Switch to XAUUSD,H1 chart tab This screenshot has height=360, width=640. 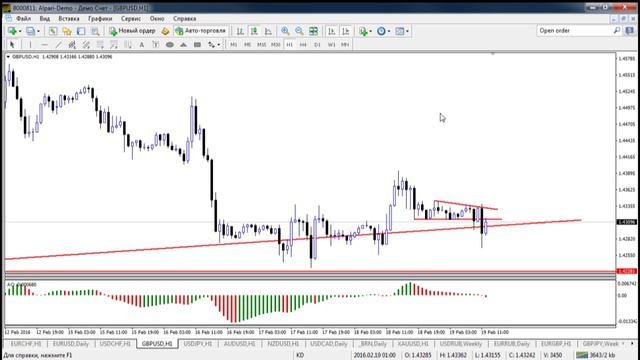click(413, 344)
